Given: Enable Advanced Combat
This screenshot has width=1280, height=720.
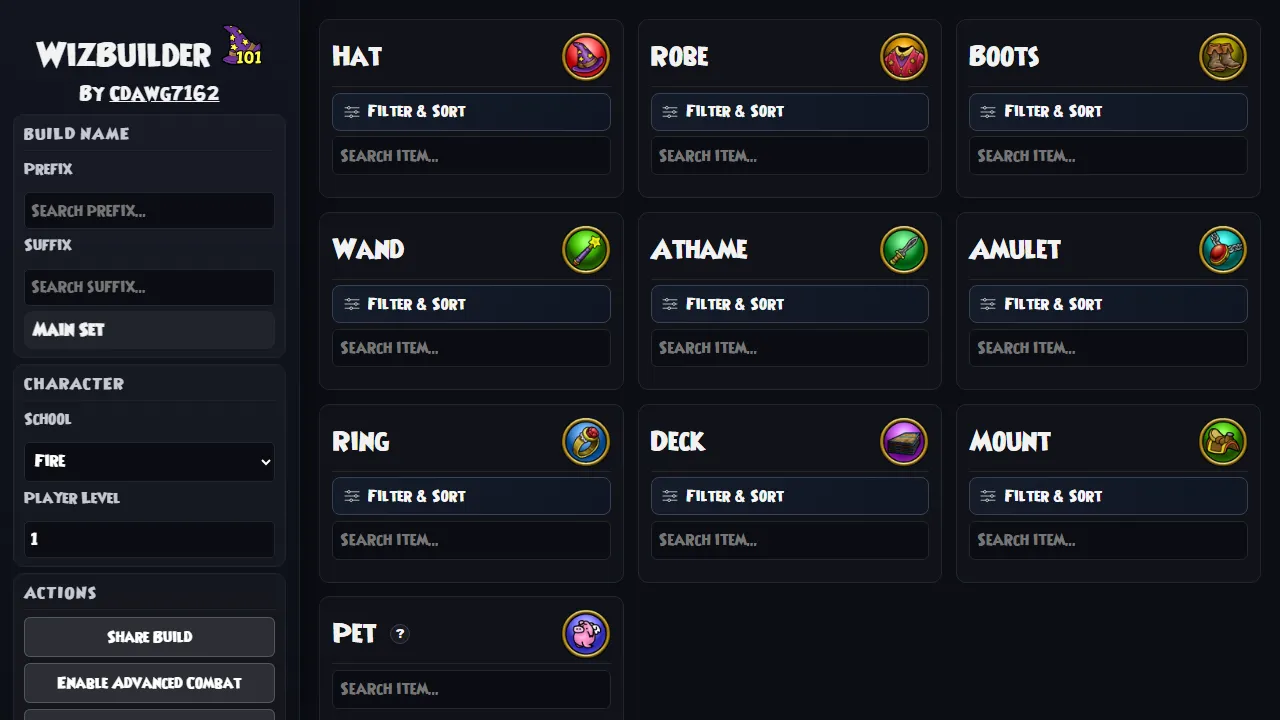Looking at the screenshot, I should coord(149,683).
